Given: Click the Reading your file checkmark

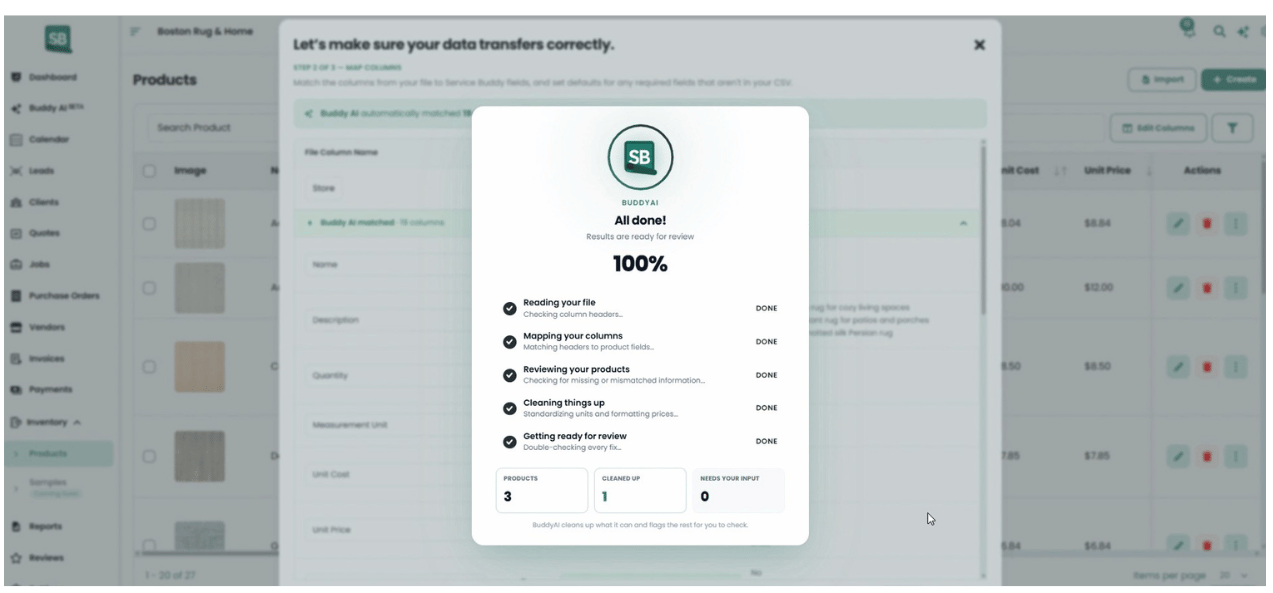Looking at the screenshot, I should [x=510, y=308].
